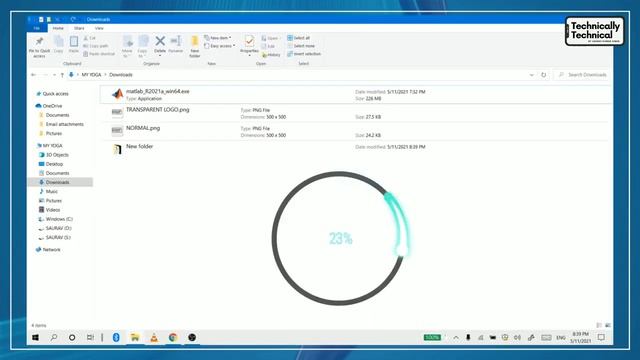This screenshot has width=640, height=360.
Task: Click the Up one level arrow
Action: [x=62, y=75]
